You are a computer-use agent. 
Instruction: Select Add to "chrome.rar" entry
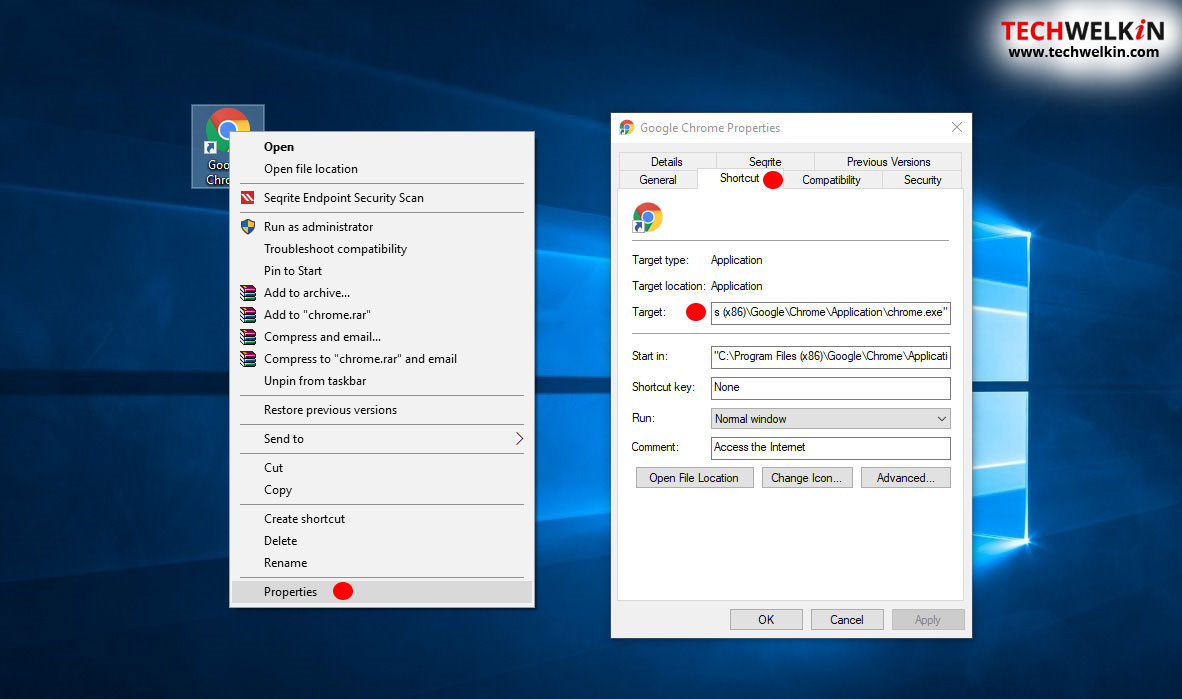pos(381,314)
